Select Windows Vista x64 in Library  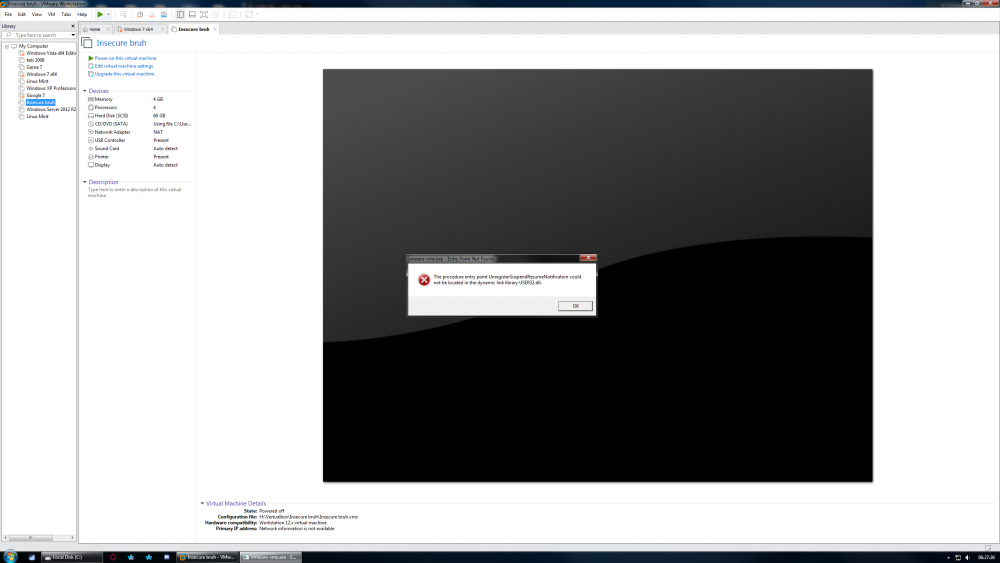coord(50,53)
